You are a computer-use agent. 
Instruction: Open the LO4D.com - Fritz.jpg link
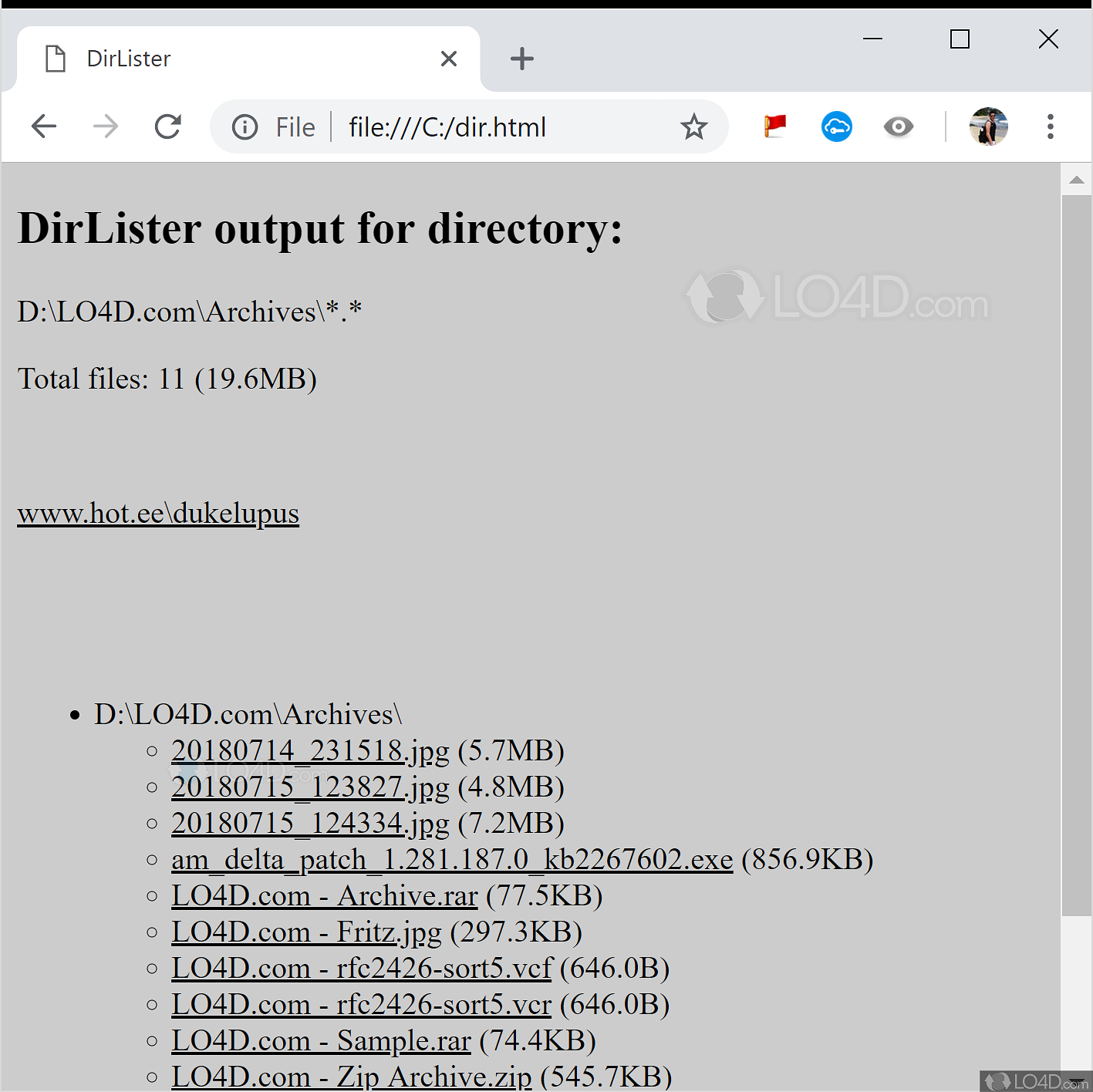pos(305,932)
